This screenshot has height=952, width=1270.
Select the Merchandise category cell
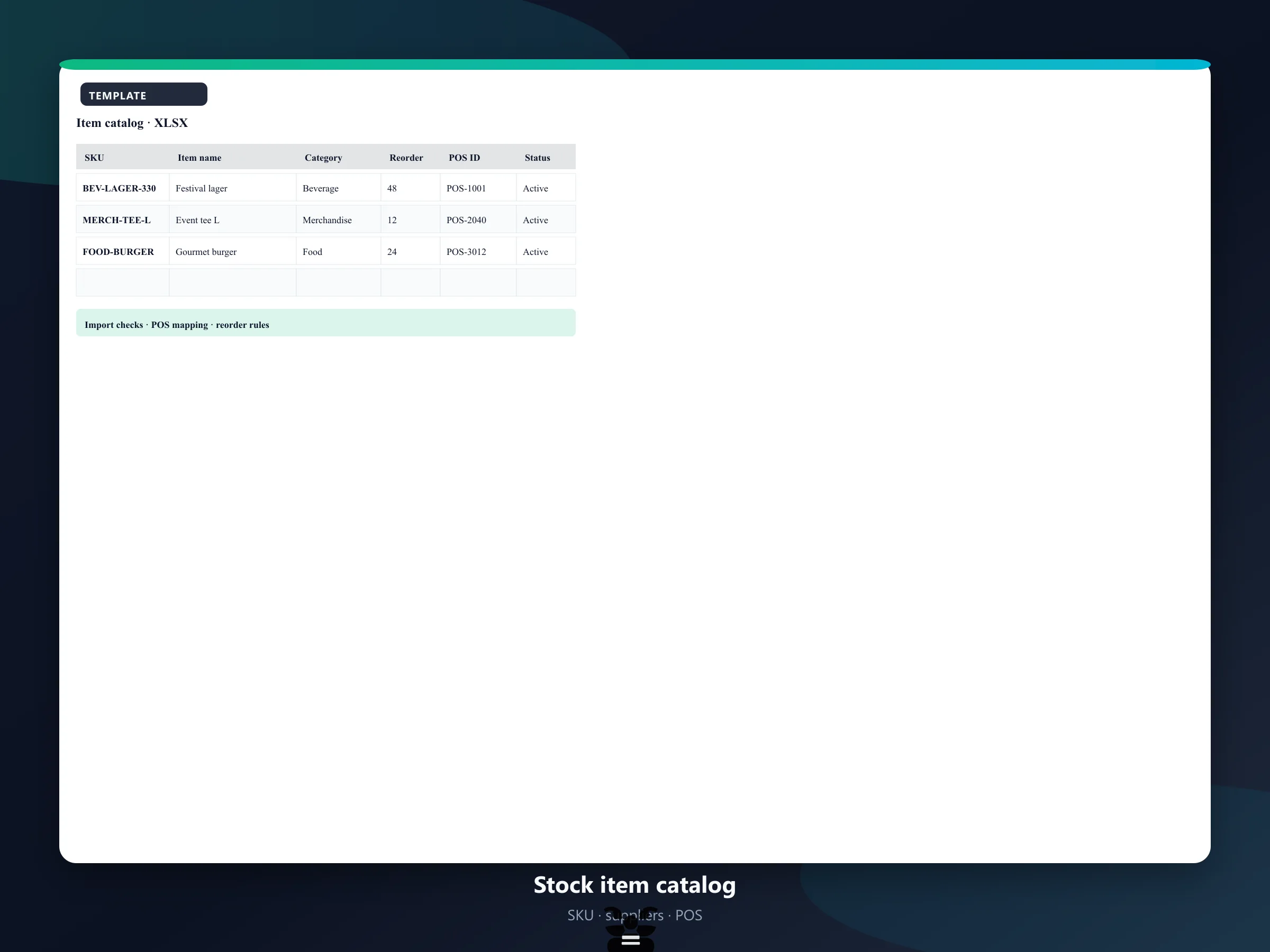click(x=338, y=219)
